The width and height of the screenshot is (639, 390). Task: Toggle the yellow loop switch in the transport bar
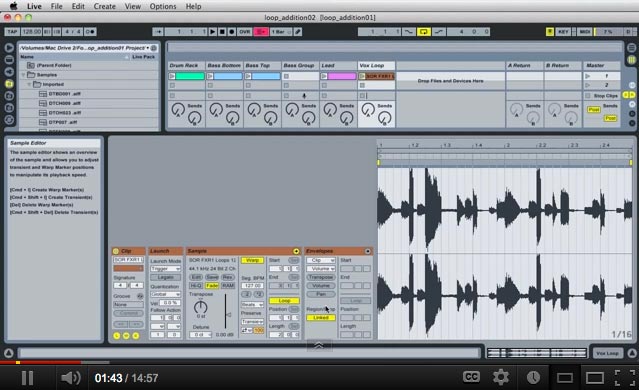point(424,31)
